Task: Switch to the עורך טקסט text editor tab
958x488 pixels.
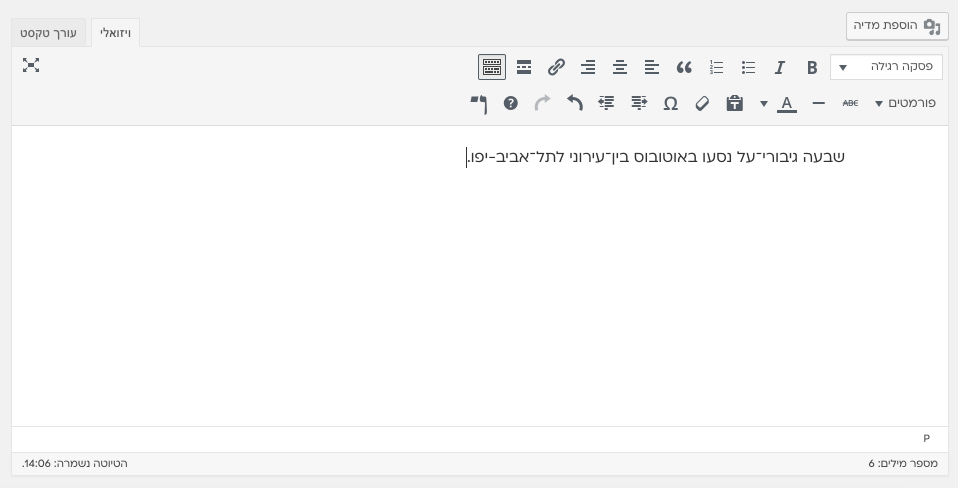Action: click(48, 33)
